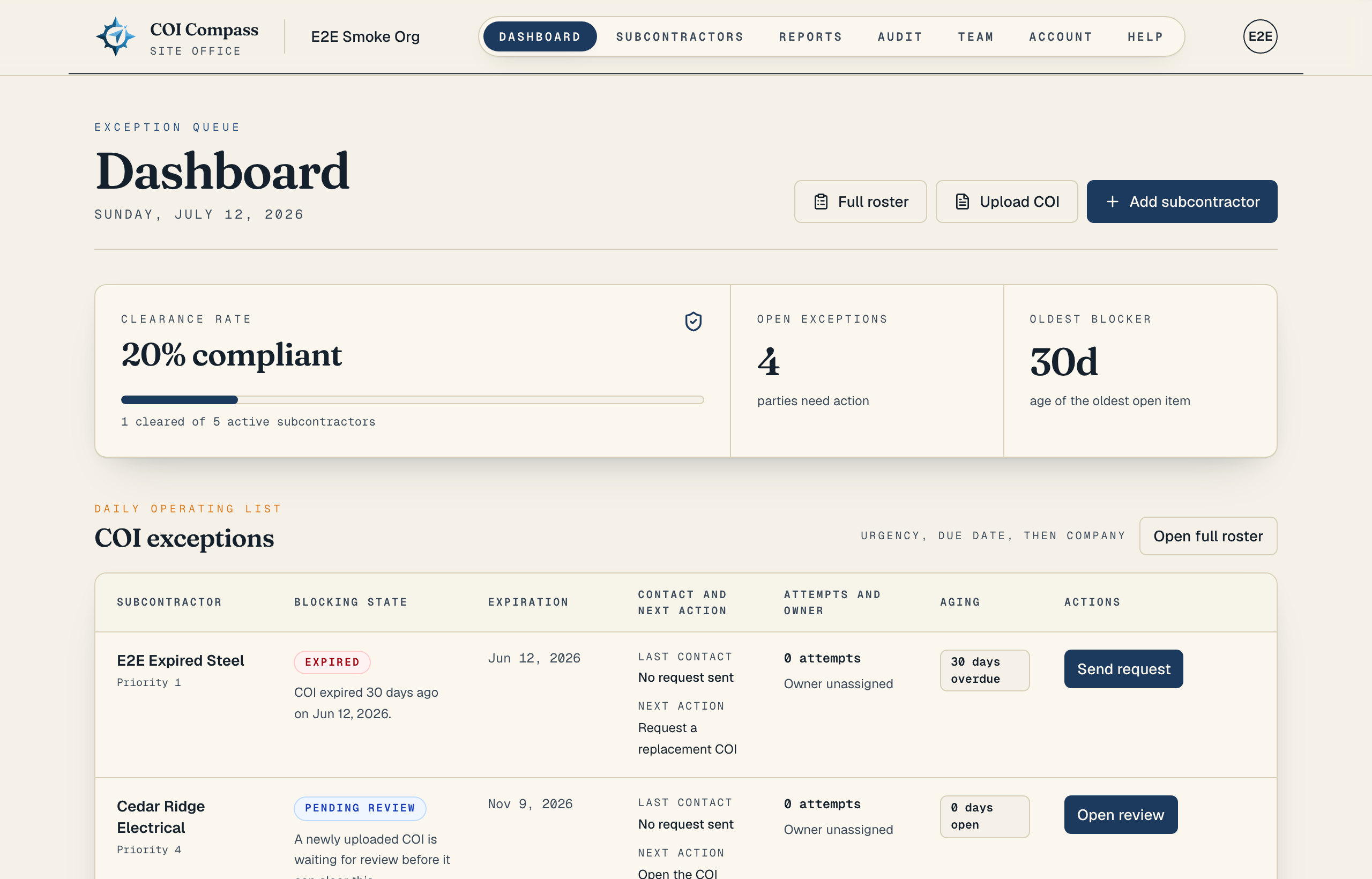The image size is (1372, 879).
Task: Click the 'Priority 4' label
Action: click(149, 850)
